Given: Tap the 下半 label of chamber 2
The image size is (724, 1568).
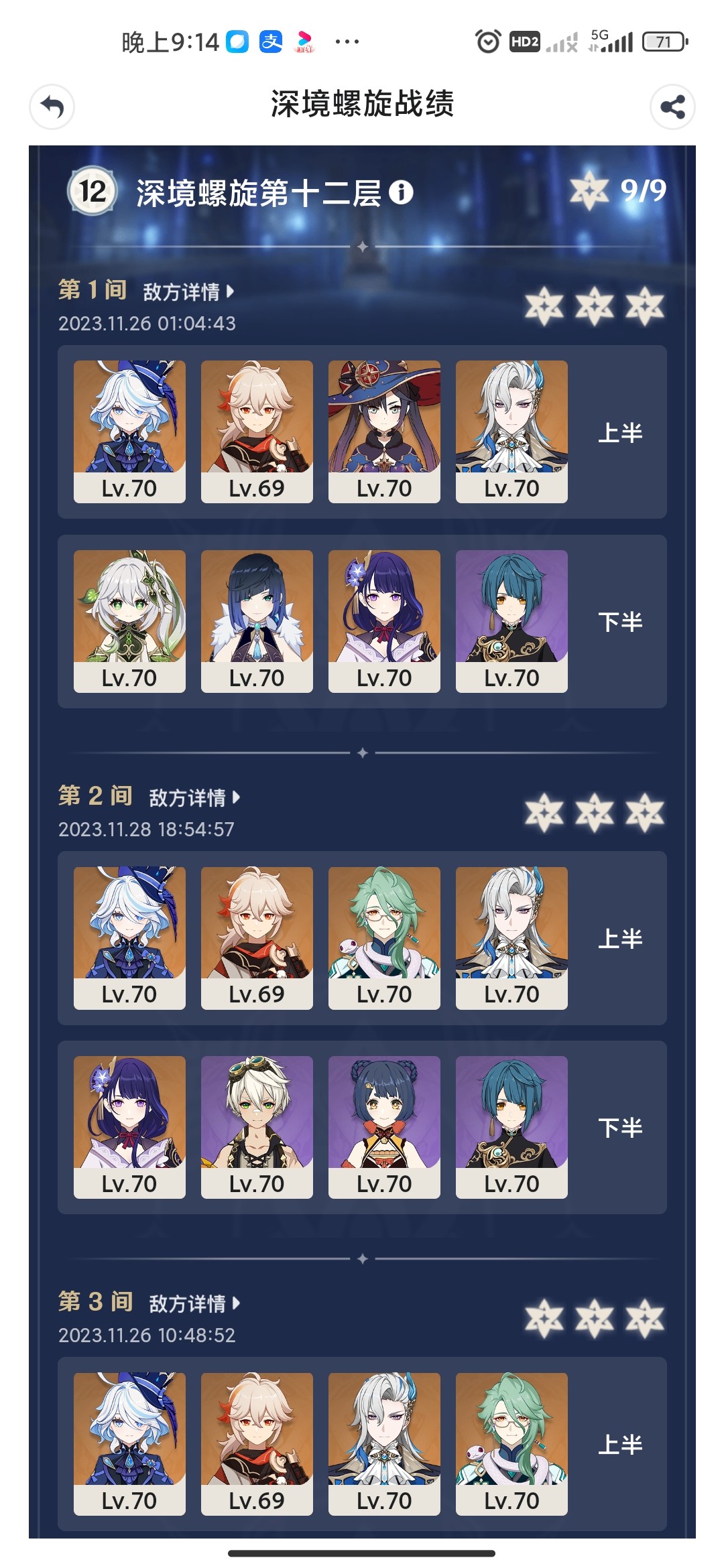Looking at the screenshot, I should pos(620,1128).
